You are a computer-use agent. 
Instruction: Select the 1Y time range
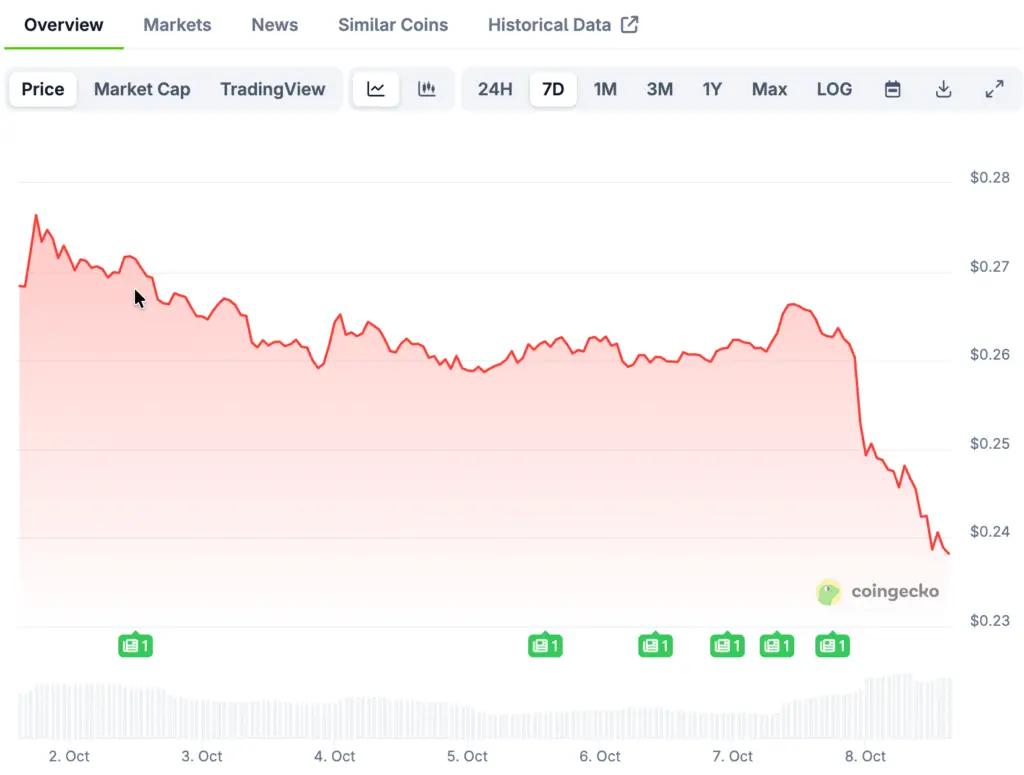(x=712, y=89)
